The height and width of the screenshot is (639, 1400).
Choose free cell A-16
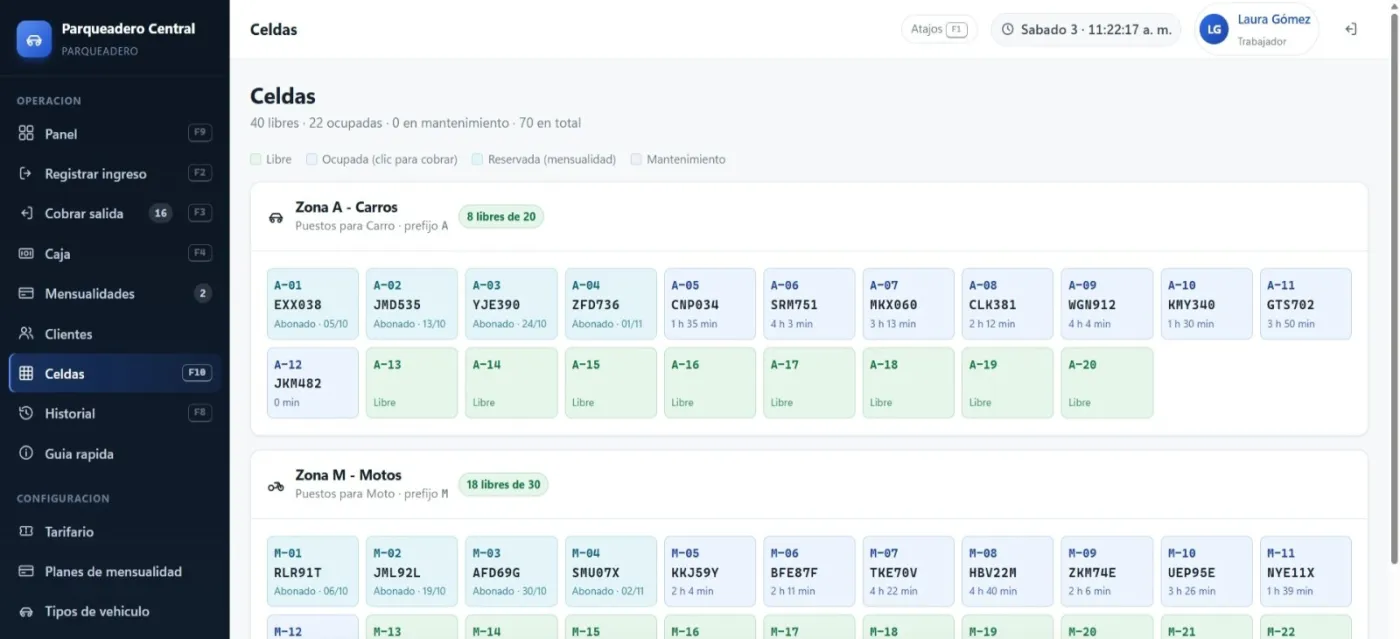coord(710,383)
